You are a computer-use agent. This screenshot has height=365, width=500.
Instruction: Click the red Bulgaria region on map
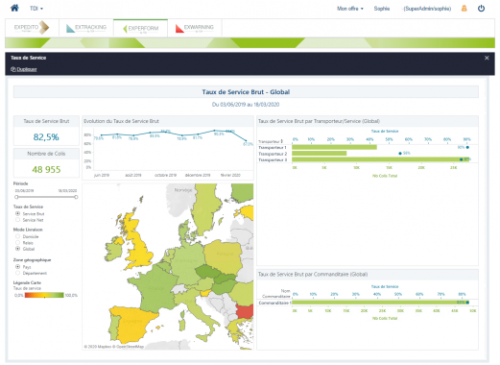tap(244, 311)
